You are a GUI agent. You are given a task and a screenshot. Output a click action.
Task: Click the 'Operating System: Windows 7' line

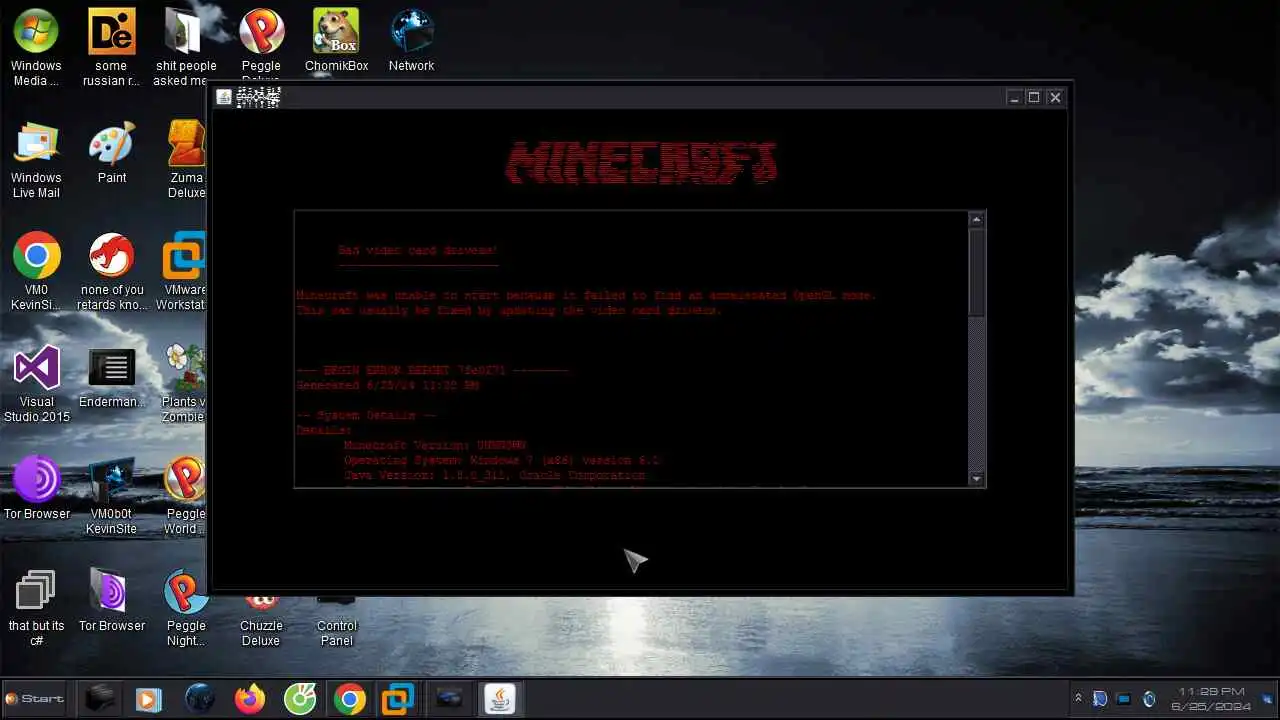point(502,460)
